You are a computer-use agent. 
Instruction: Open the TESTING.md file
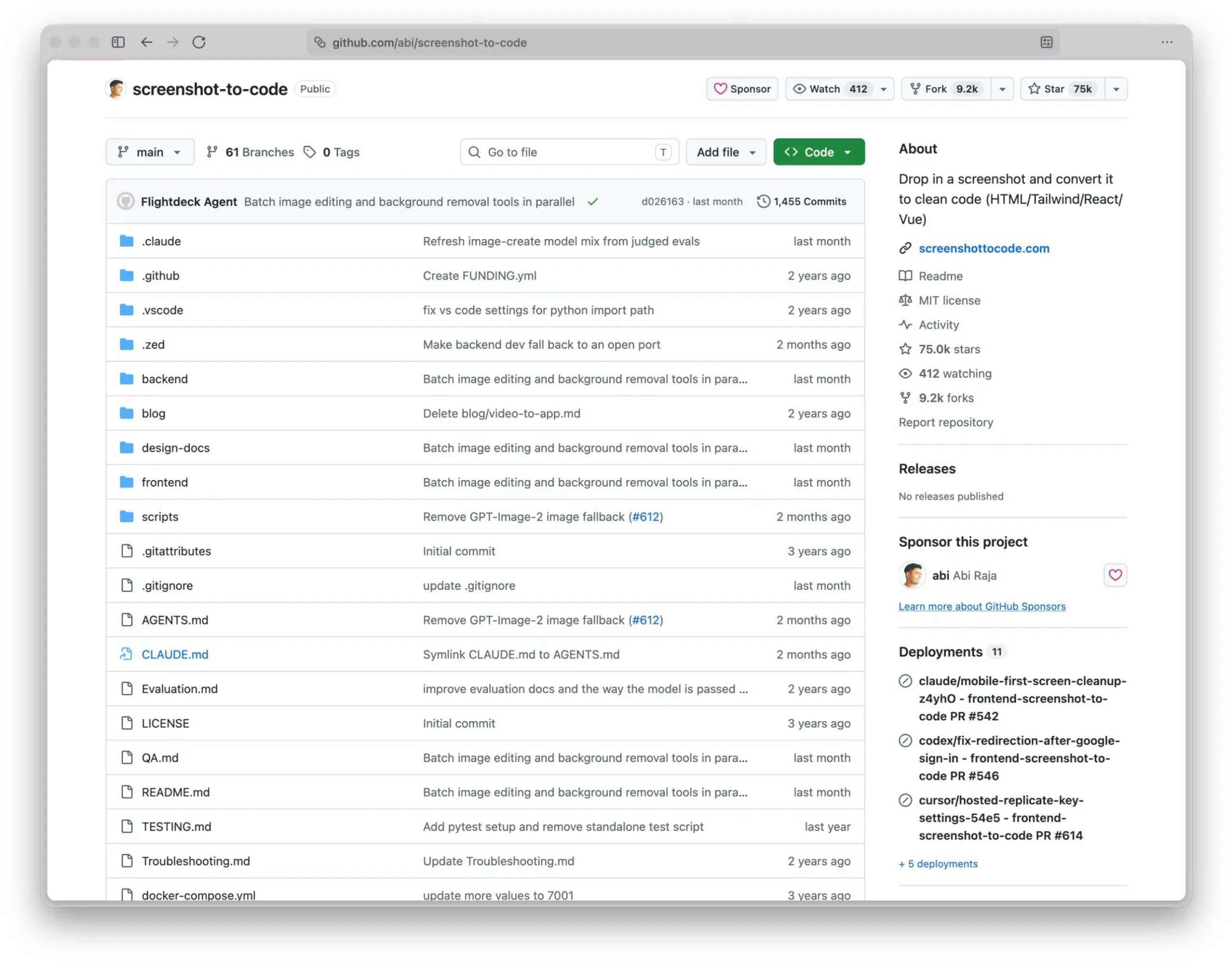click(x=176, y=826)
